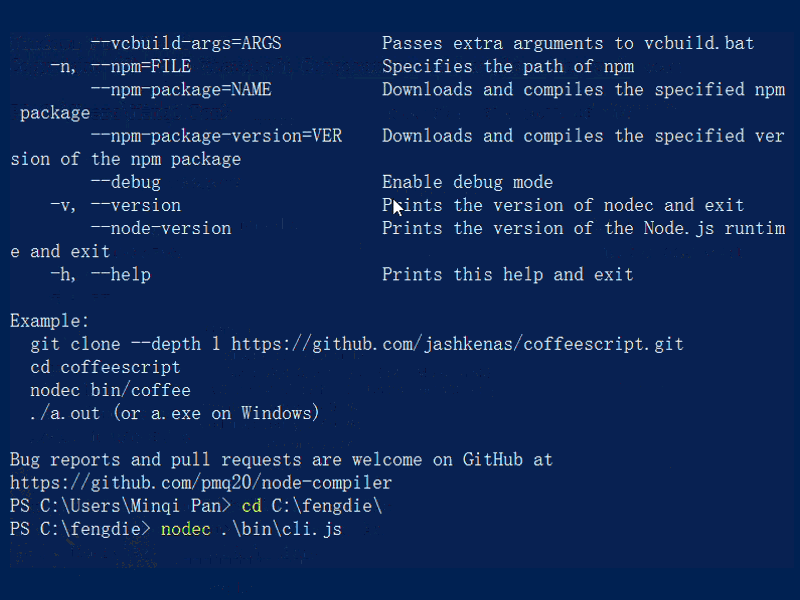This screenshot has width=800, height=600.
Task: Click the --npm-package-version=VER option
Action: coord(216,136)
